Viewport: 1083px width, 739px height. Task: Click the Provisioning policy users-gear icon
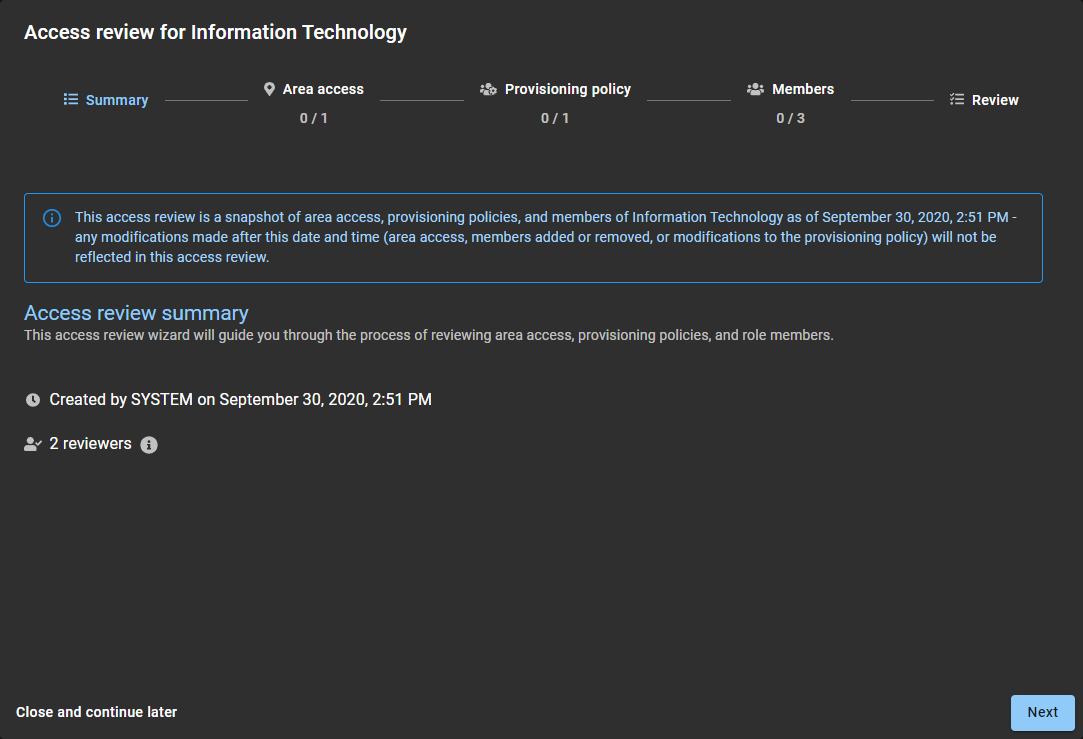(x=488, y=89)
